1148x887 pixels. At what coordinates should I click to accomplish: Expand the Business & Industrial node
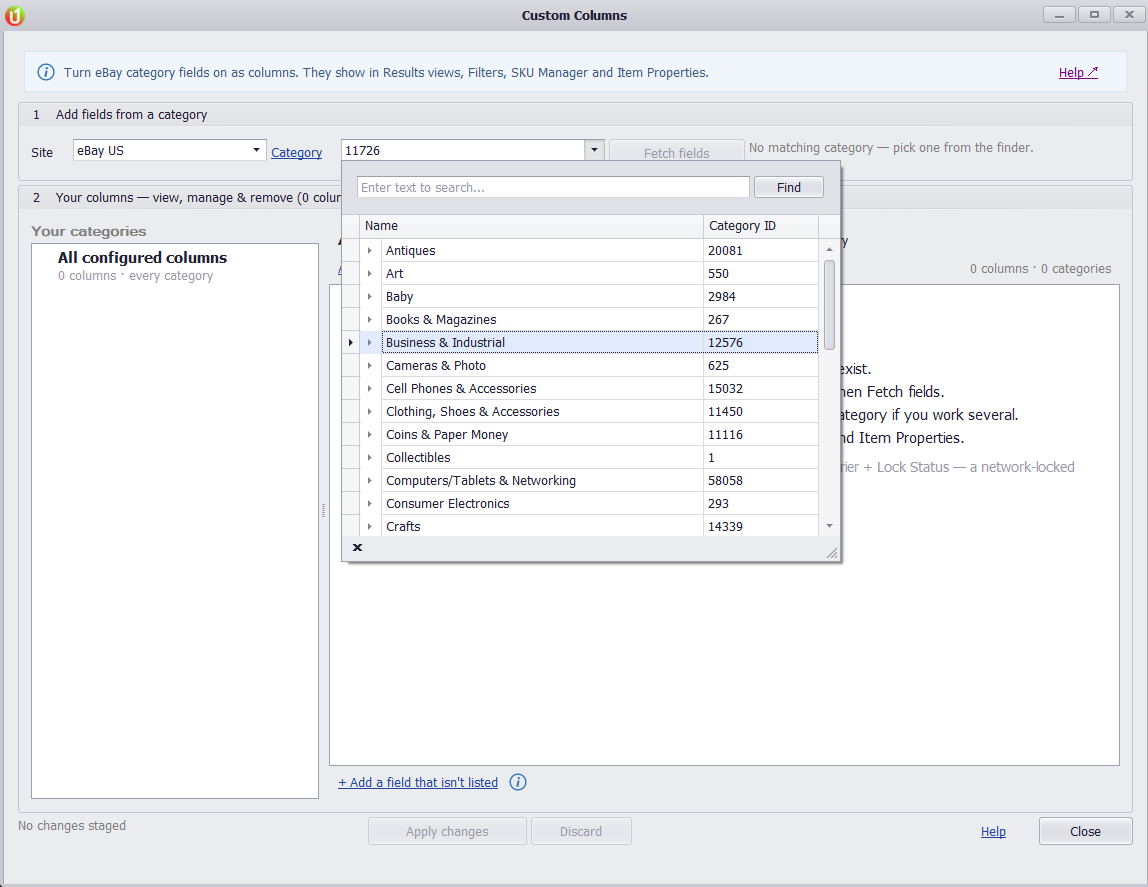pos(370,343)
